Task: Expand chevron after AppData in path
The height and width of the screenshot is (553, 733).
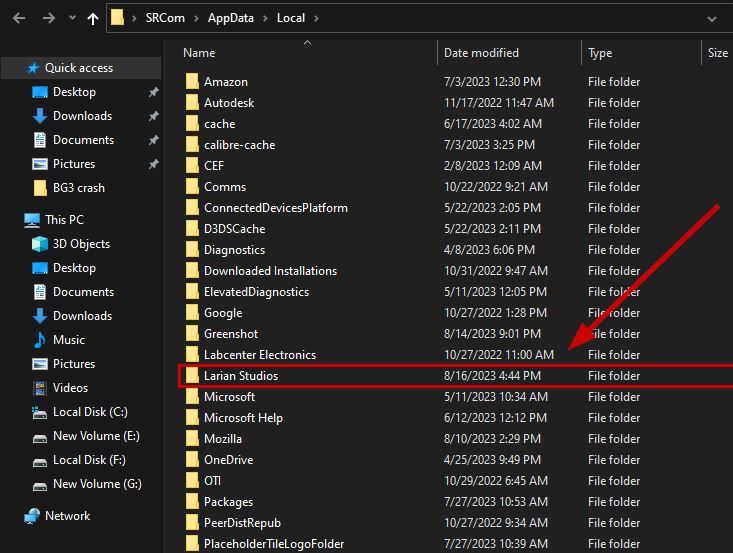Action: [266, 18]
